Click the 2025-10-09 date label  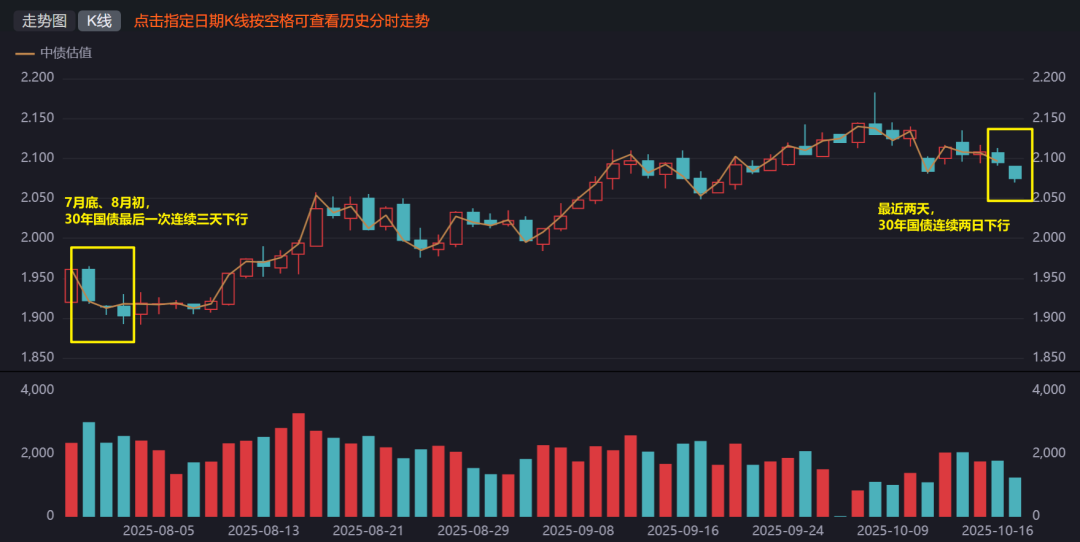[893, 530]
